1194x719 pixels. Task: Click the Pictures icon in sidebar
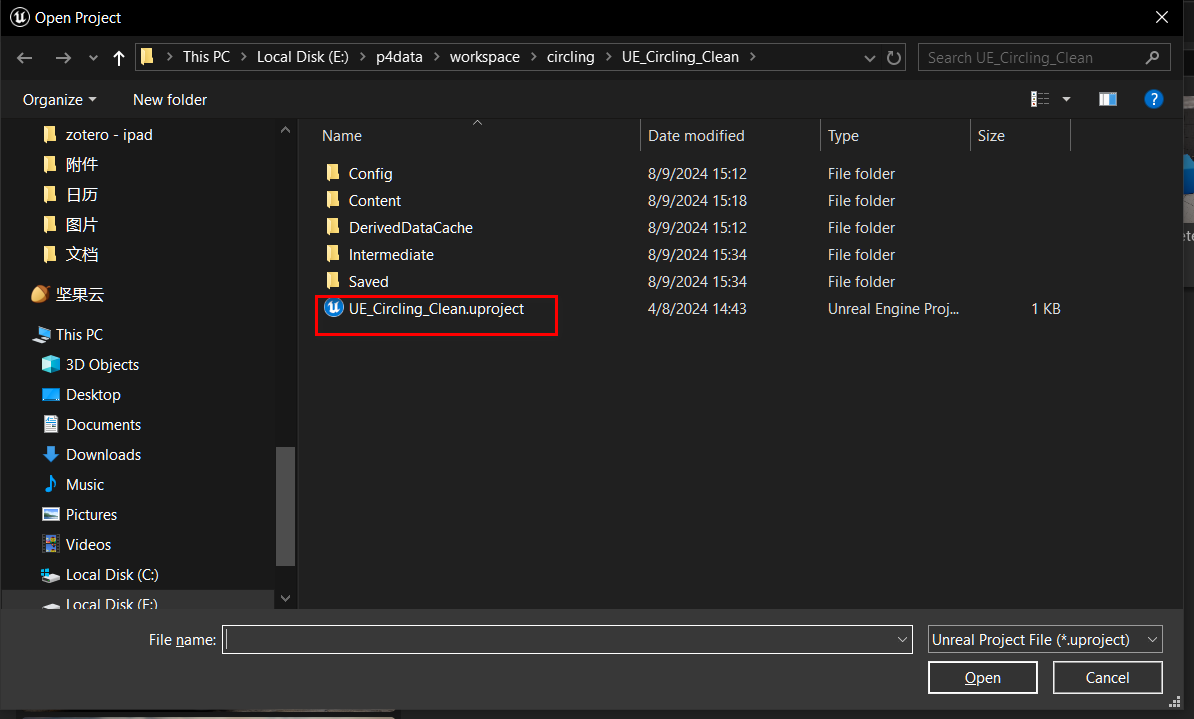tap(50, 514)
